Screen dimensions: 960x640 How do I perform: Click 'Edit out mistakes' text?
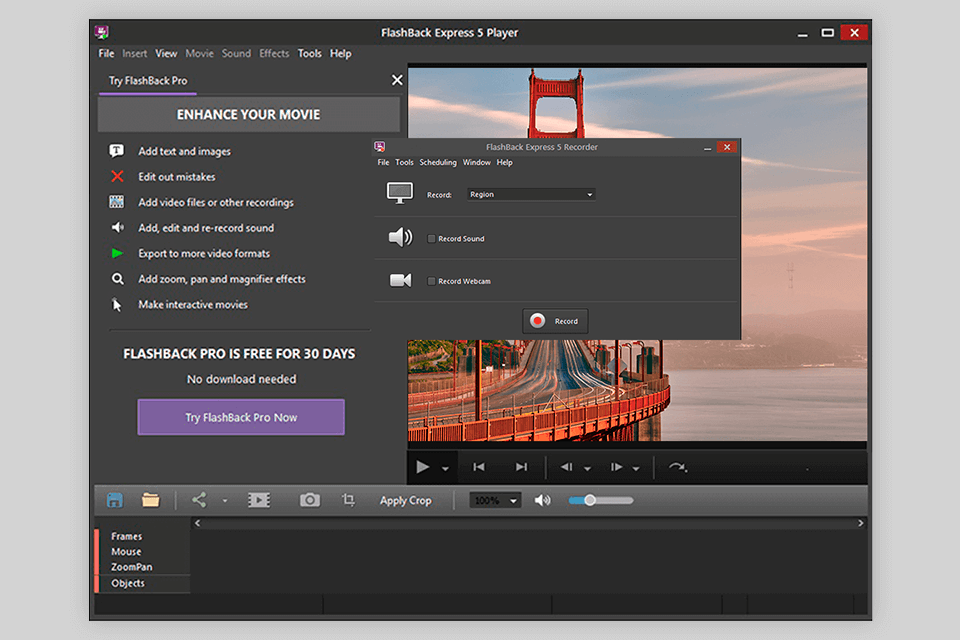(x=176, y=177)
